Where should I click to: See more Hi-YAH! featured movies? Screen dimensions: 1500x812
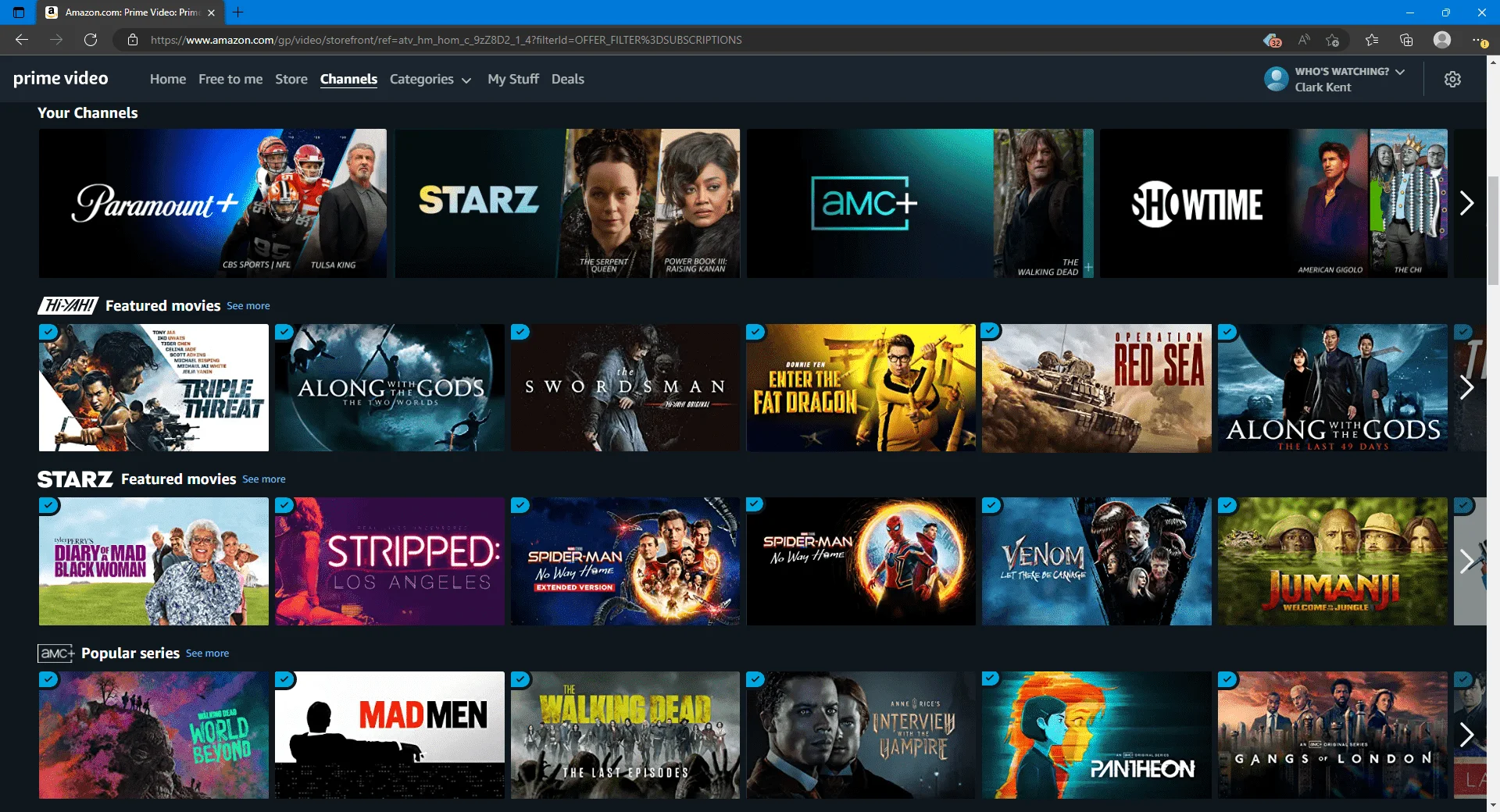248,306
